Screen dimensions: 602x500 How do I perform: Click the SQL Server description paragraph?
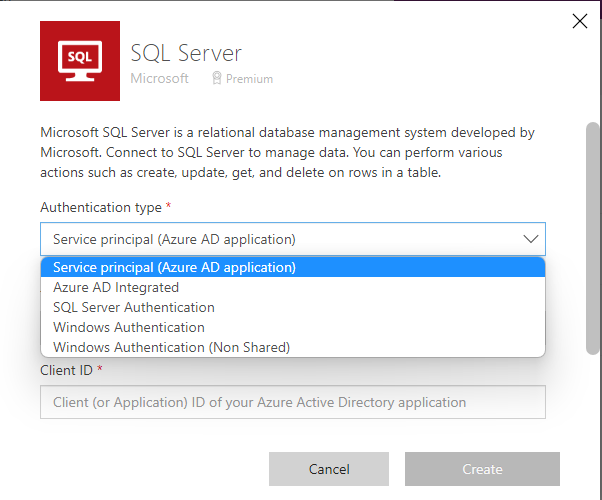(287, 152)
